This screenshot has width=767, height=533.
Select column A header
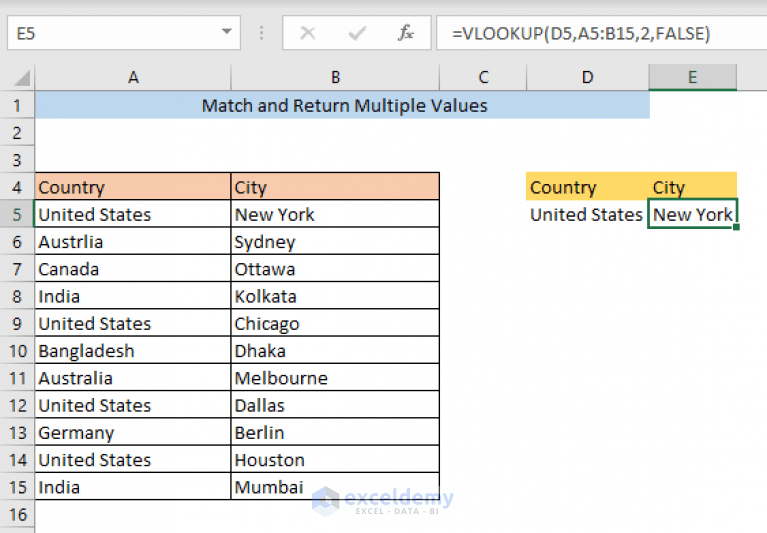coord(133,77)
